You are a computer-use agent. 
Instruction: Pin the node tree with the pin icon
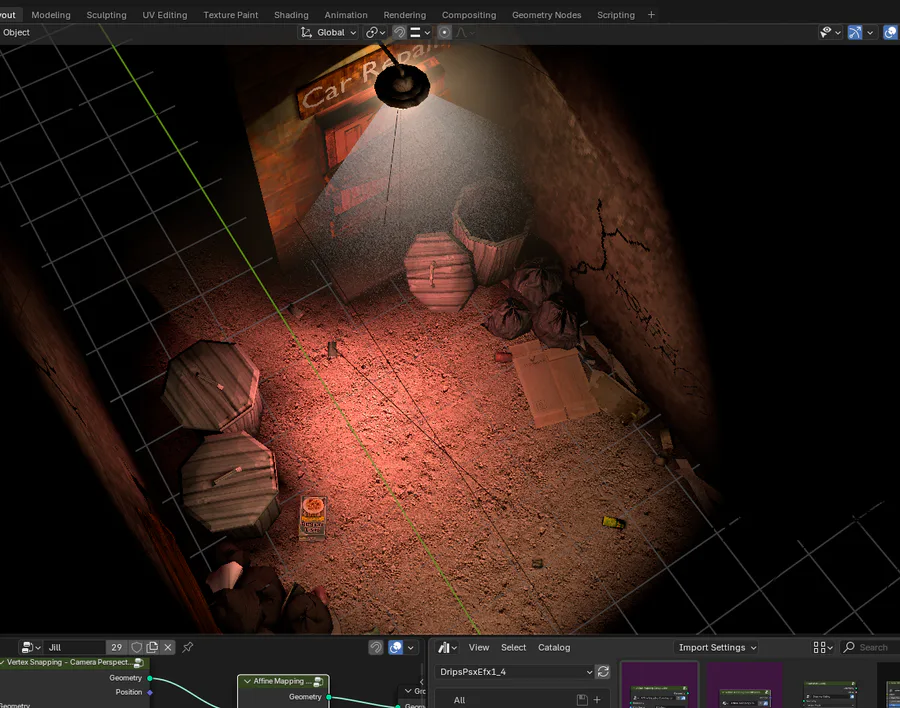[187, 647]
